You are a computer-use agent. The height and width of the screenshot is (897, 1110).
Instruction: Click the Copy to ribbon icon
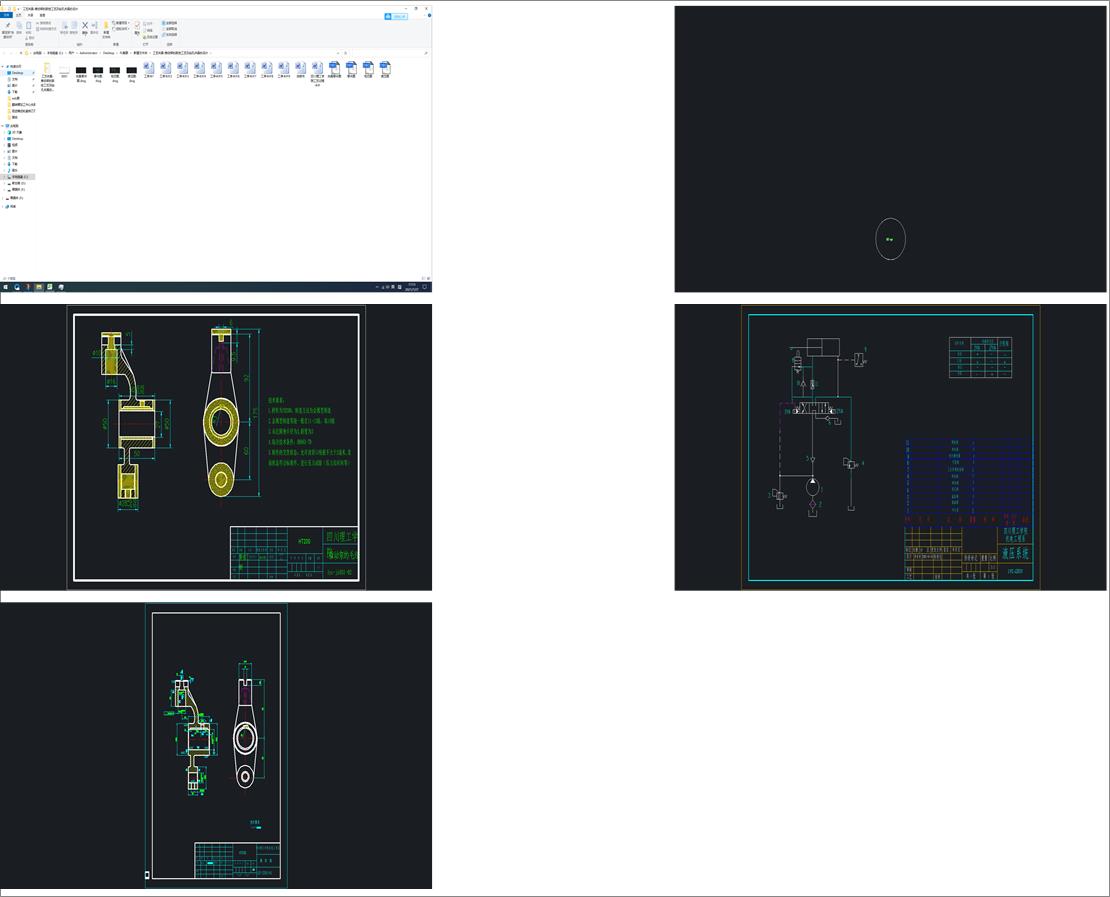pyautogui.click(x=74, y=26)
